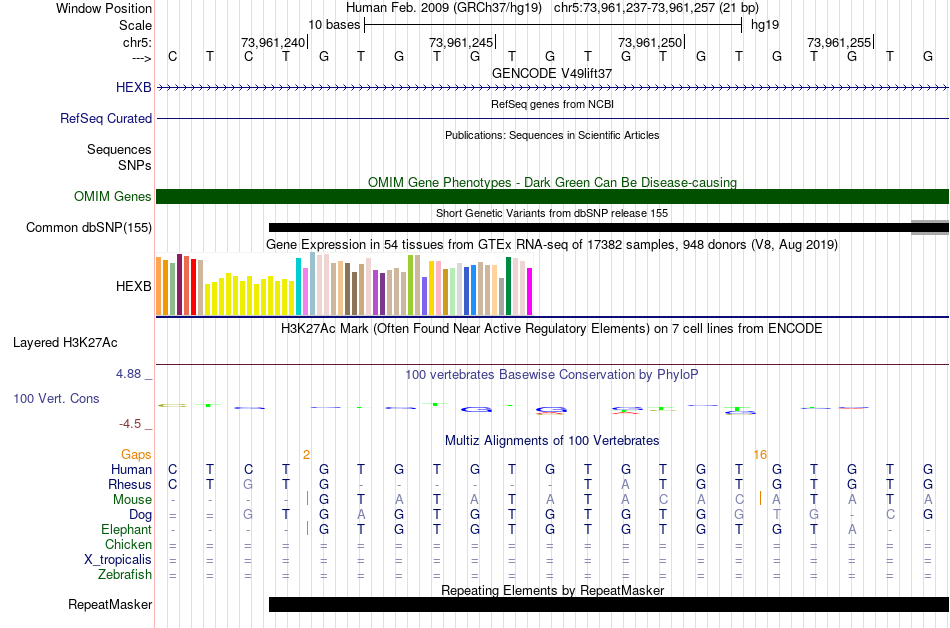Viewport: 950px width, 628px height.
Task: Open GENCODE V49lift37 track title
Action: (x=552, y=73)
